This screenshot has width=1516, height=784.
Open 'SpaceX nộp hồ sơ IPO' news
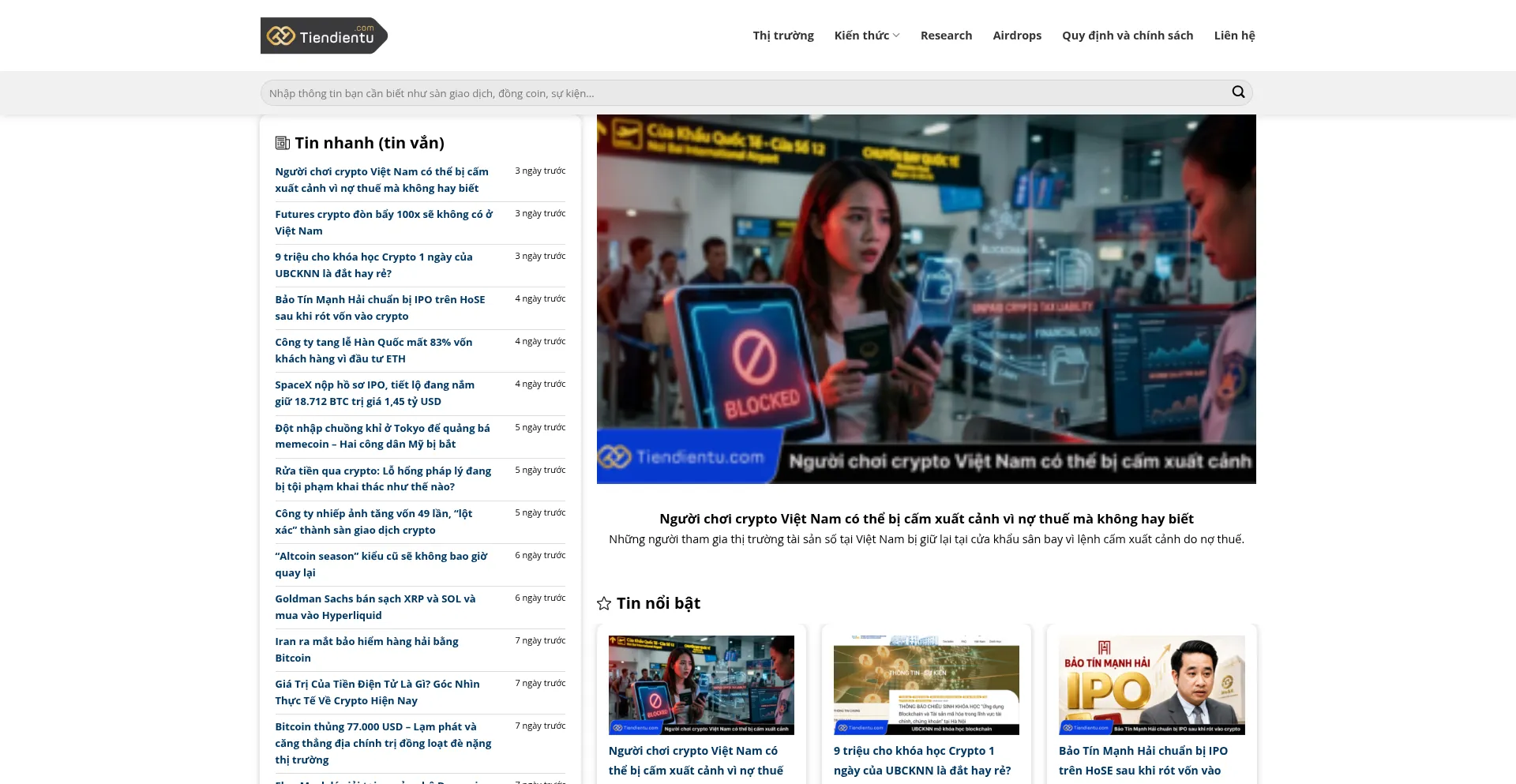tap(374, 393)
